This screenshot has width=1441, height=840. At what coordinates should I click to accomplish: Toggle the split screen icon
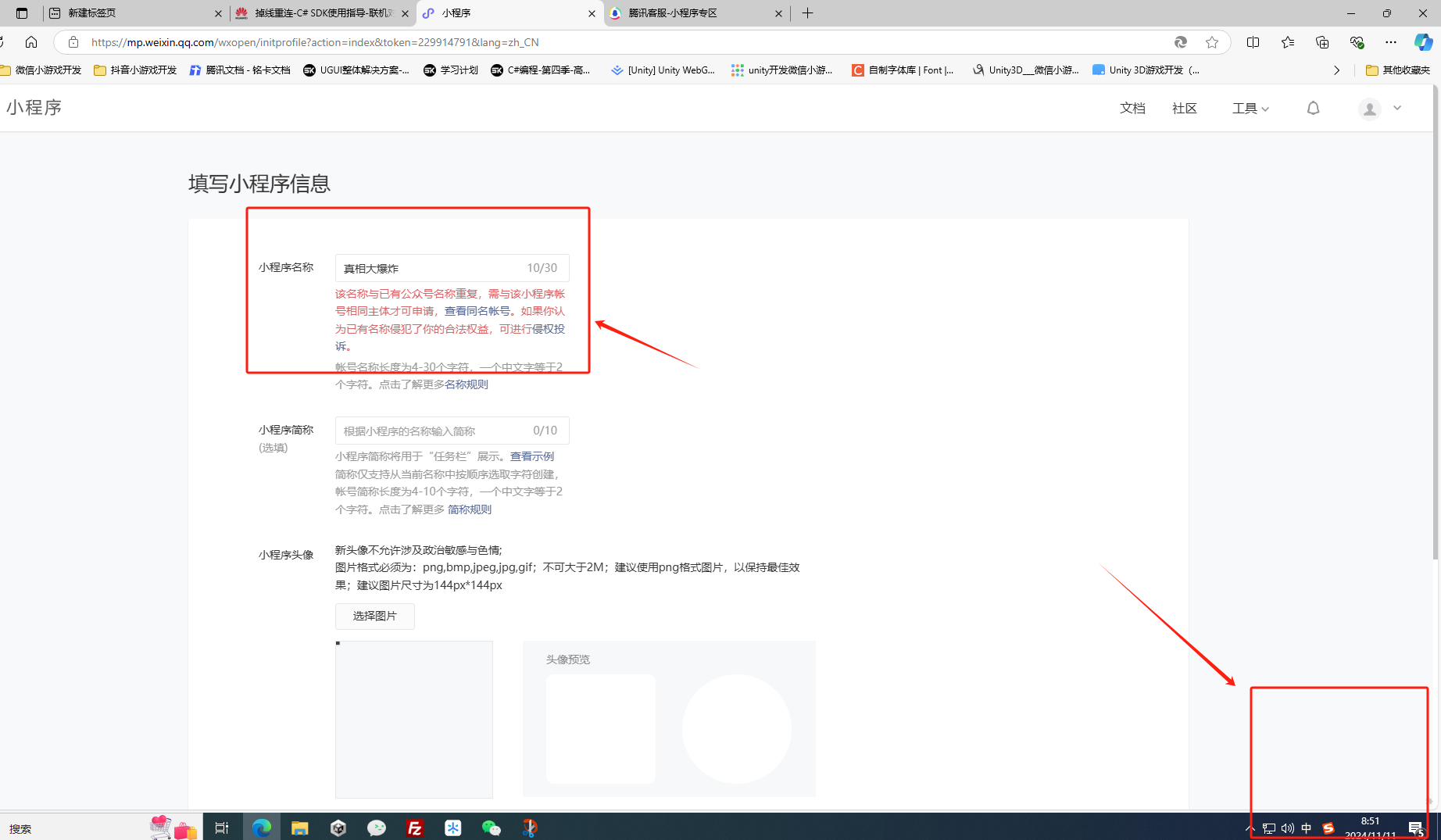[1253, 42]
